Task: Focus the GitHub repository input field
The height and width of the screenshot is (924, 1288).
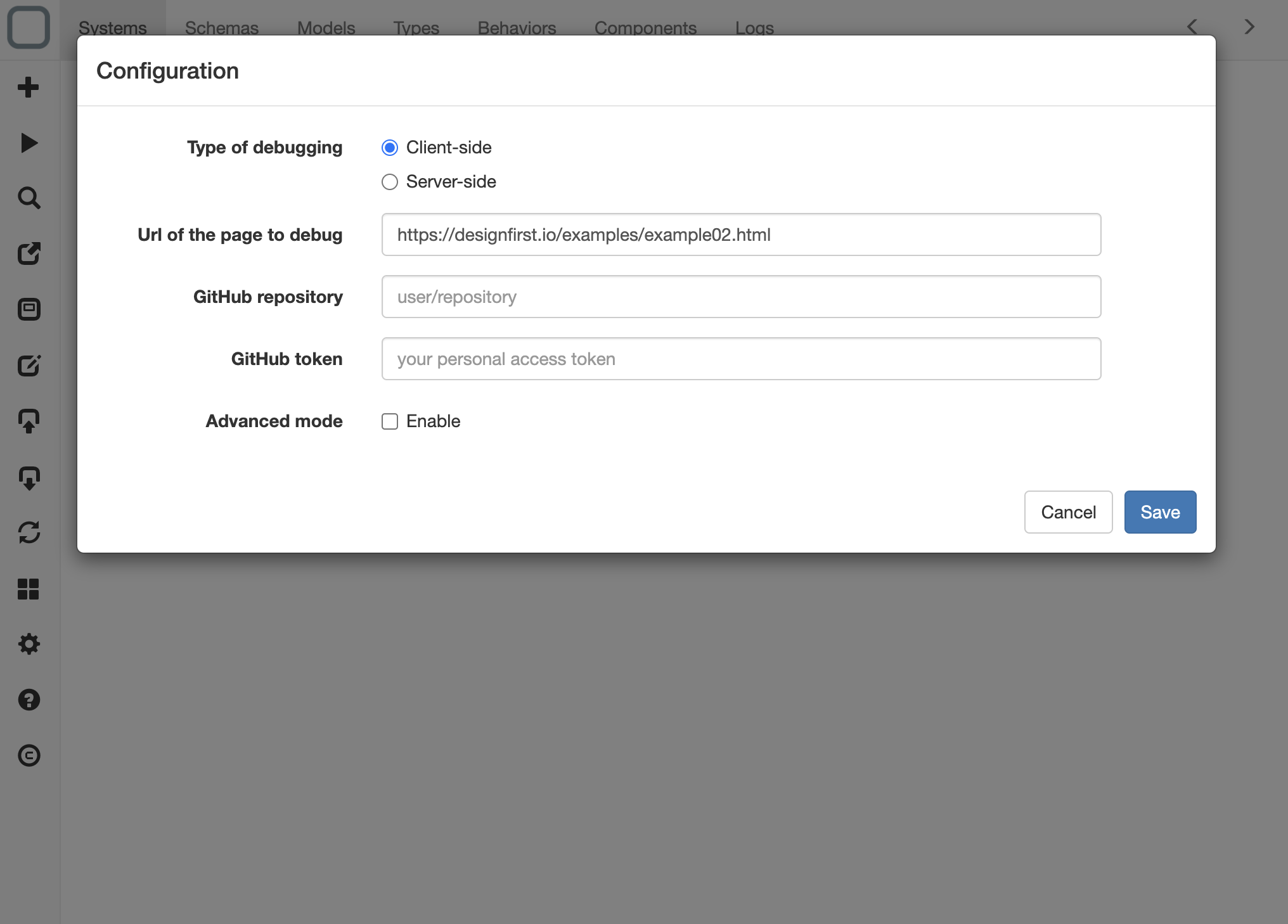Action: [742, 297]
